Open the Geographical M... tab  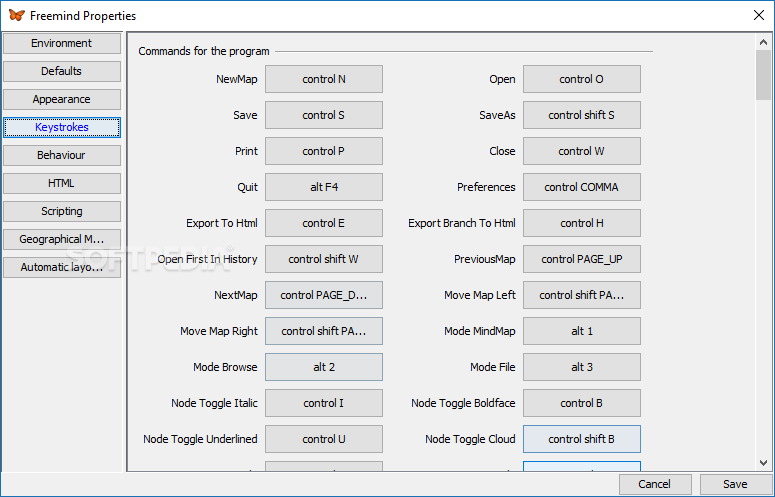tap(62, 239)
